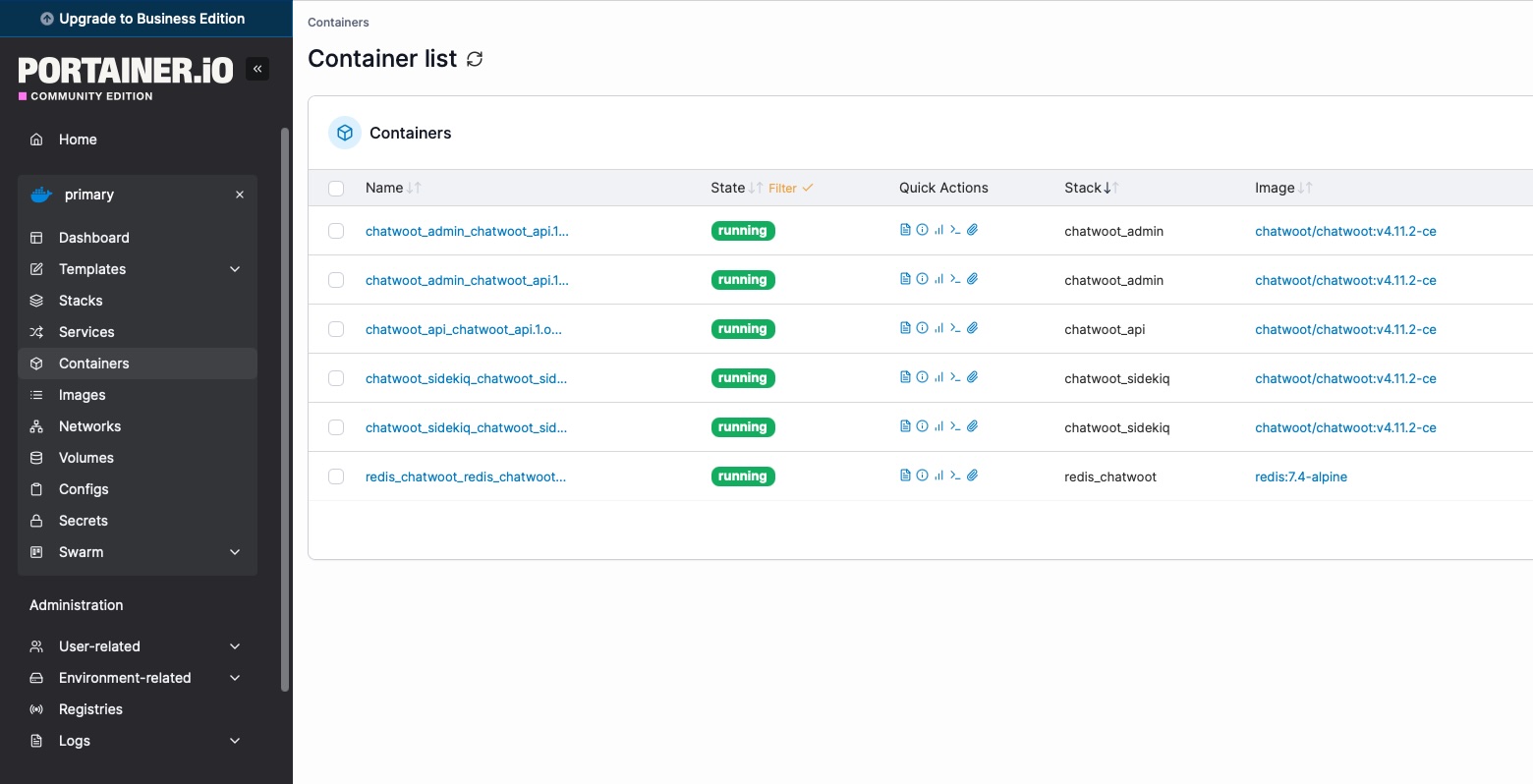Go to Volumes in the sidebar
The image size is (1533, 784).
pos(86,458)
